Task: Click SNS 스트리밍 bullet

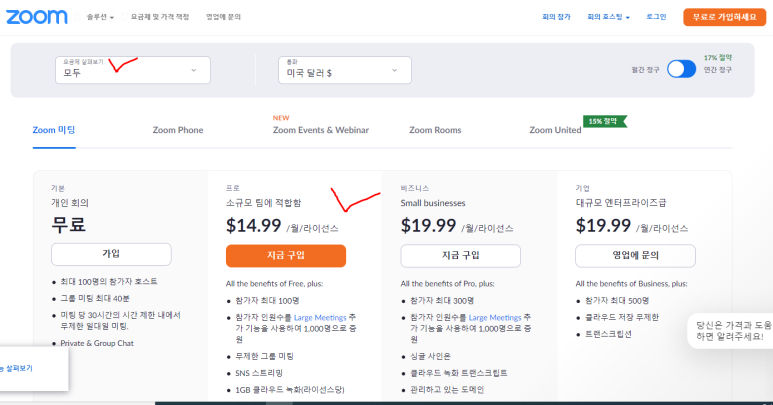Action: [x=259, y=373]
